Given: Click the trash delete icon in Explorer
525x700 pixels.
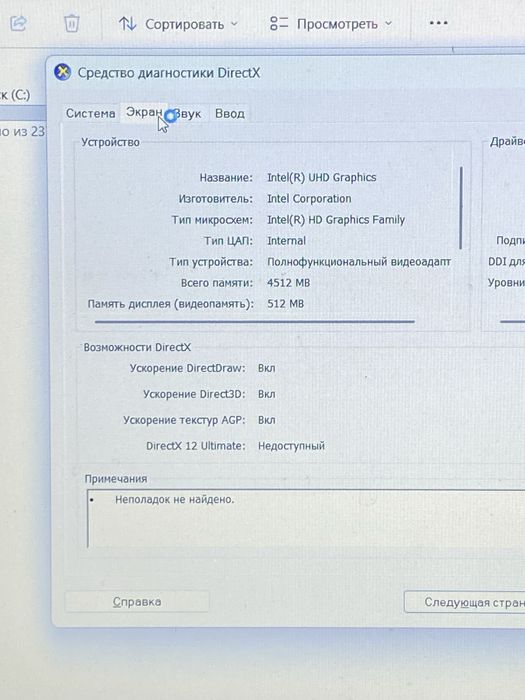Looking at the screenshot, I should pos(71,23).
